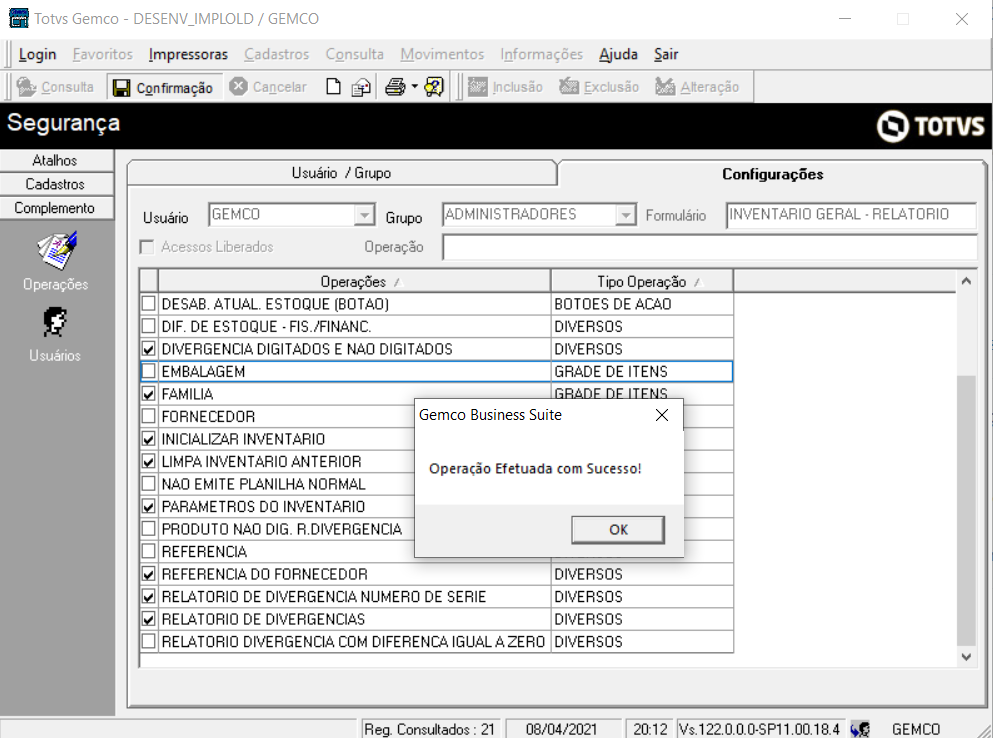Uncheck DIVERGENCIA DIGITADOS E NAO DIGITADOS
The width and height of the screenshot is (993, 738).
(x=149, y=348)
